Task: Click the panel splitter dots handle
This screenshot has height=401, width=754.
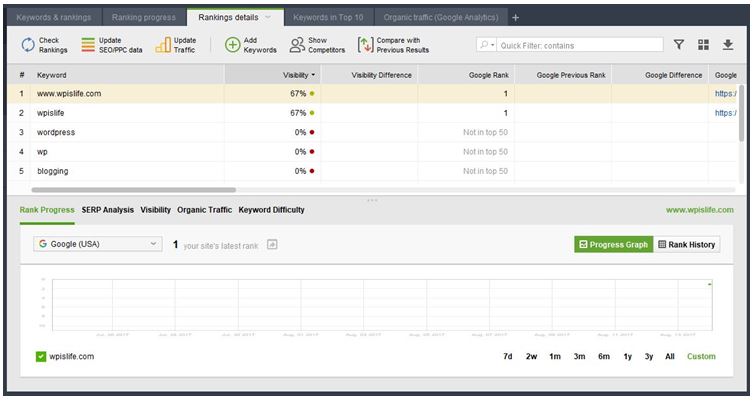Action: click(x=372, y=200)
